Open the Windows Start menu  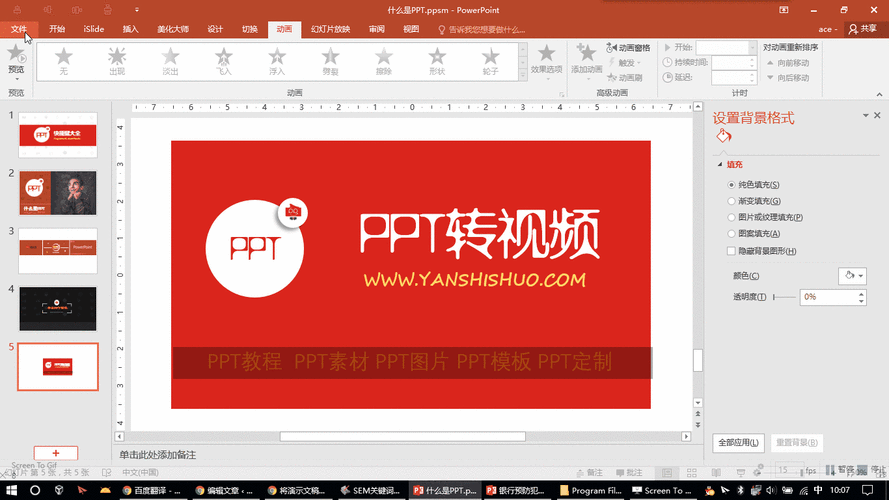11,490
